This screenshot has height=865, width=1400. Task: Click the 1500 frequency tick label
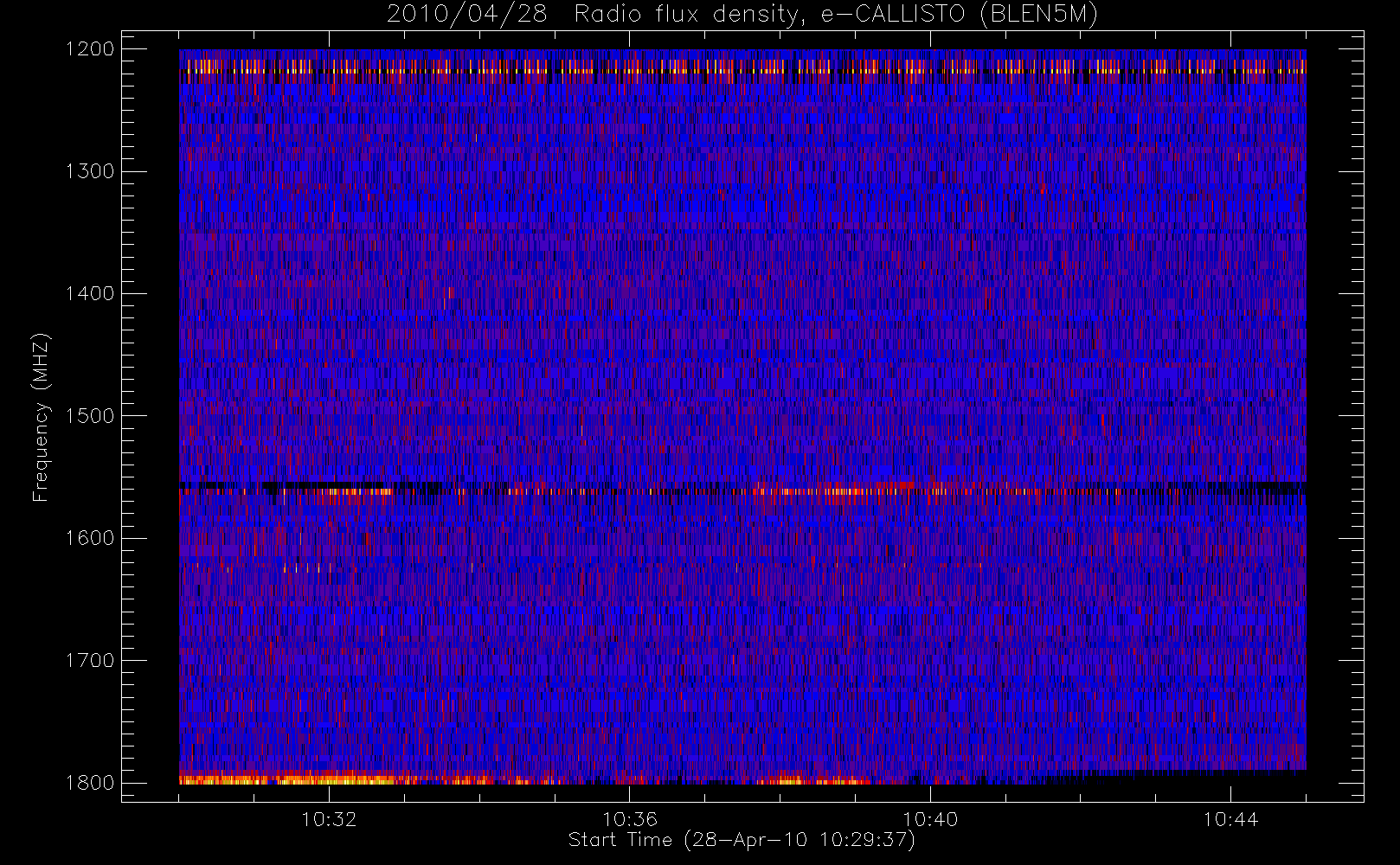[90, 416]
